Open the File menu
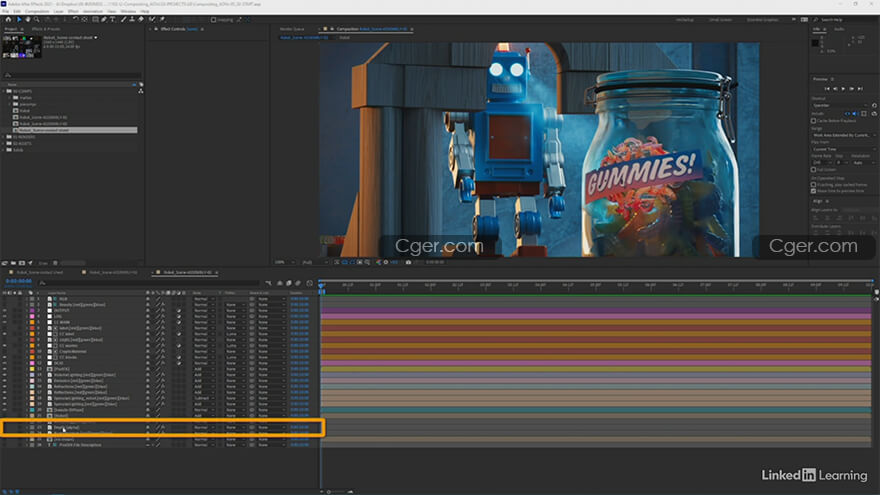Viewport: 880px width, 495px height. [x=6, y=11]
